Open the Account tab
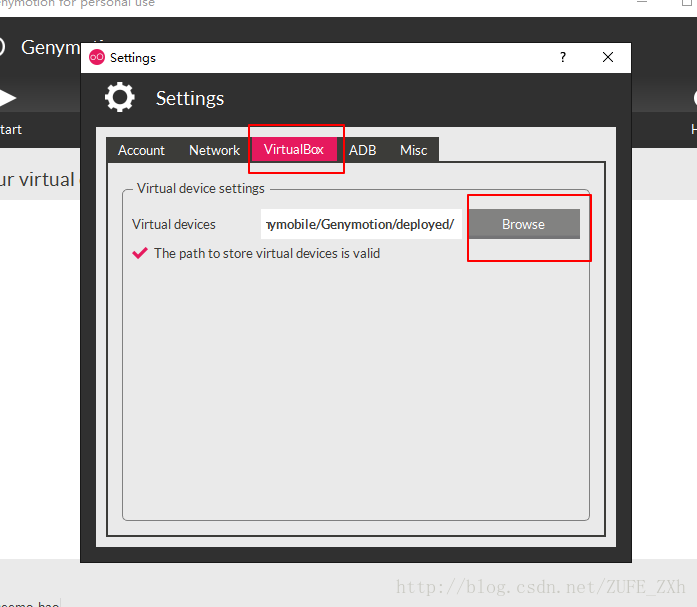 click(x=141, y=150)
